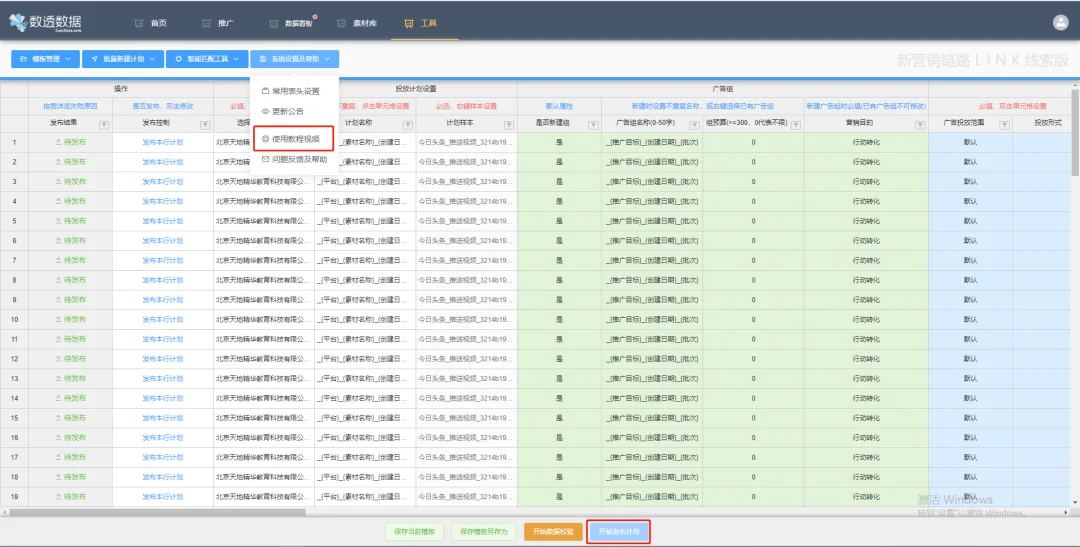This screenshot has width=1080, height=547.
Task: Open the 广告投放范围 column filter
Action: (1004, 125)
